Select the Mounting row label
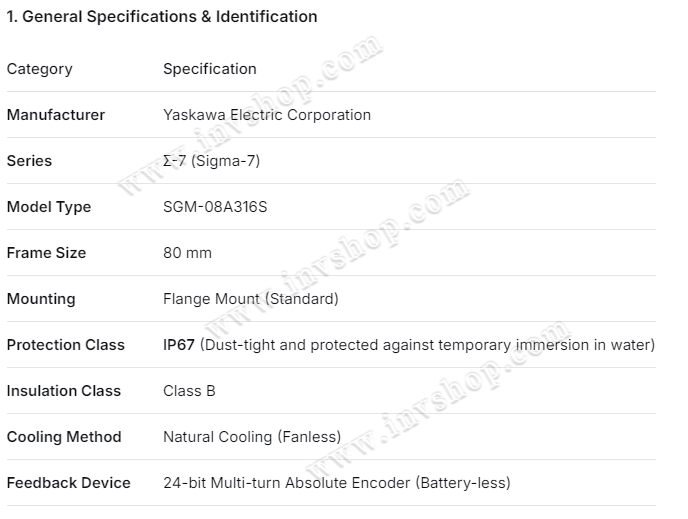This screenshot has height=519, width=688. point(41,299)
